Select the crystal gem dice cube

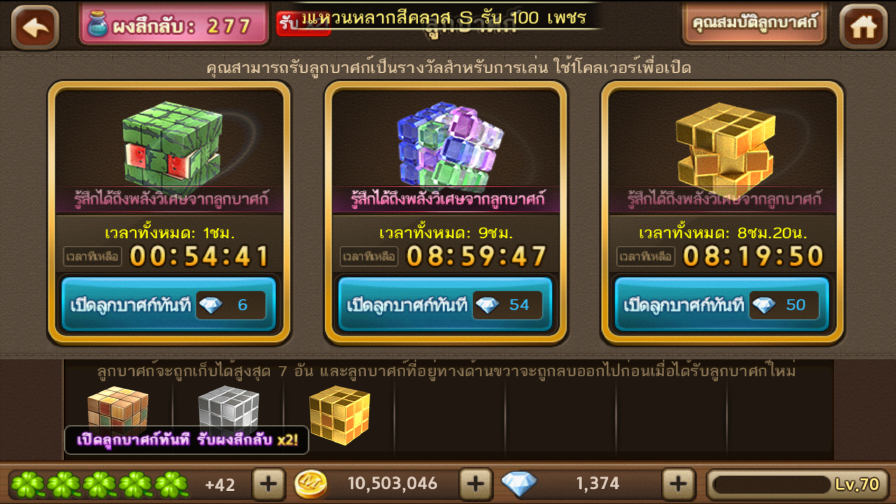(450, 144)
